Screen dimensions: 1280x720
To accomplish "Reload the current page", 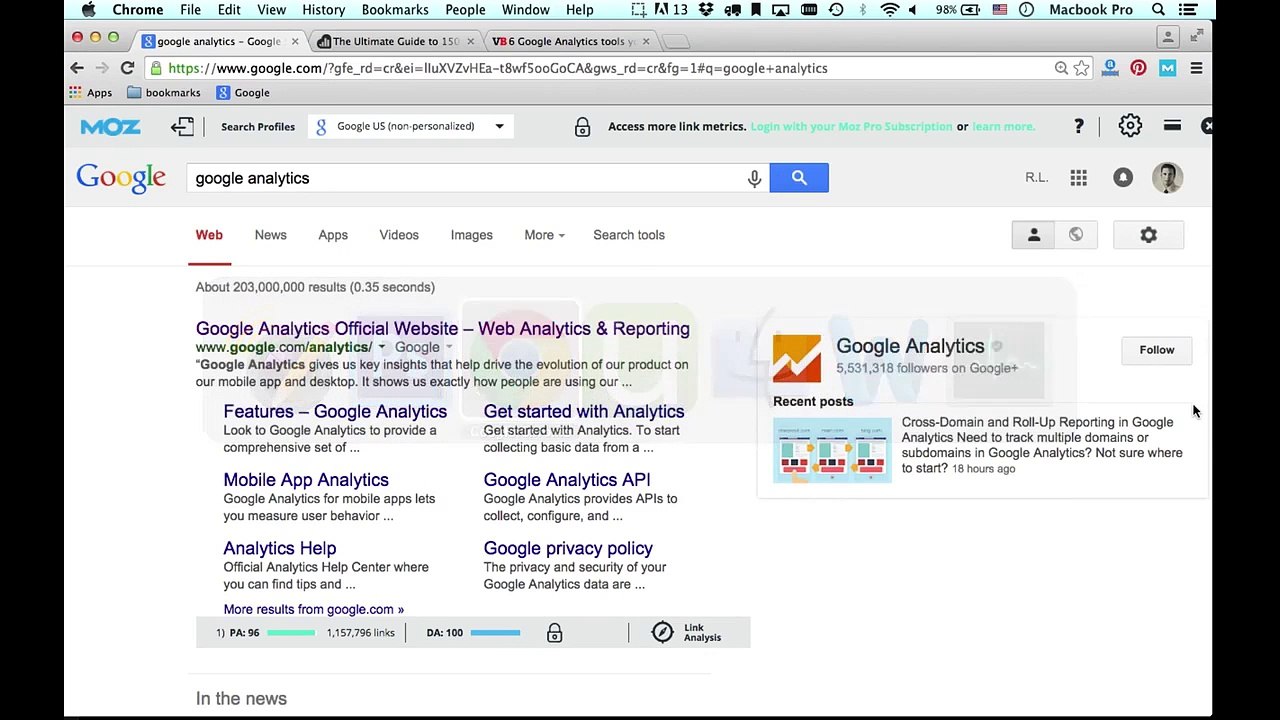I will [x=127, y=68].
